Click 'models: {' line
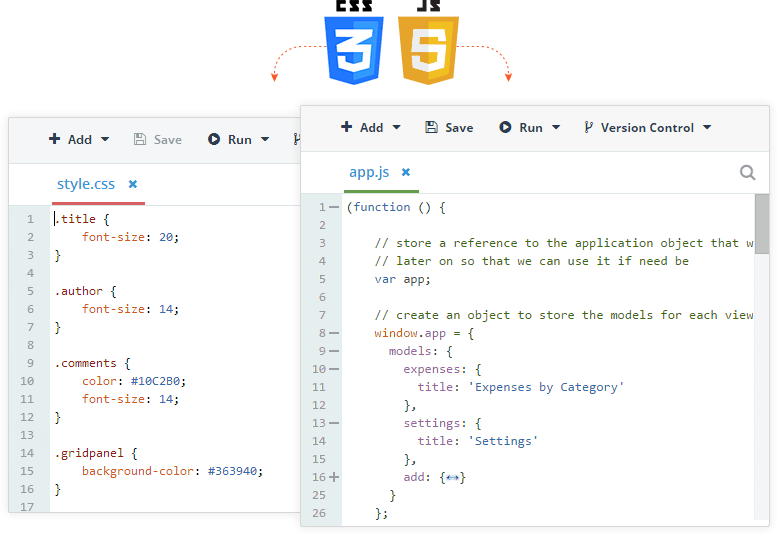This screenshot has width=778, height=535. (x=421, y=351)
